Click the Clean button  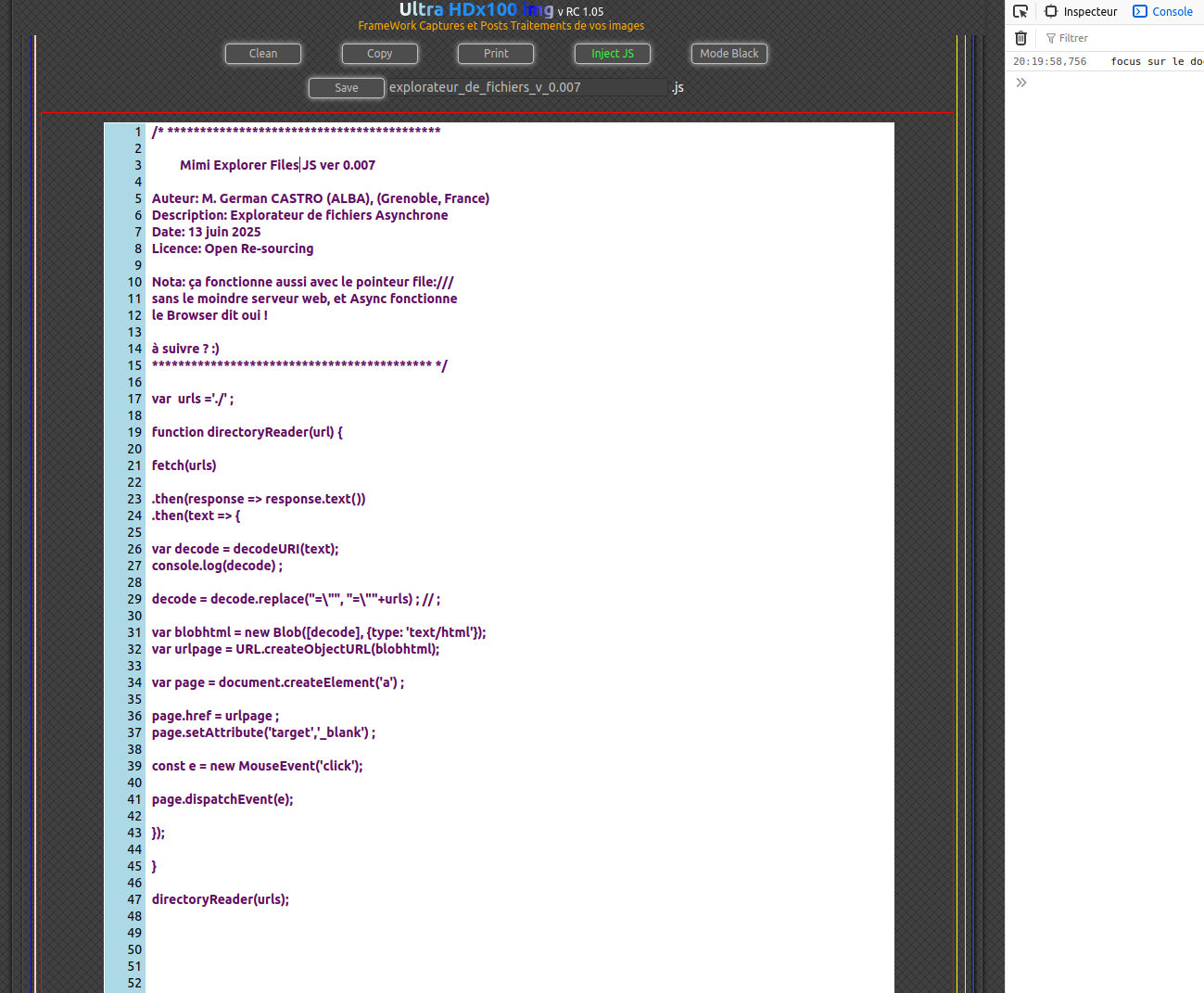[x=263, y=54]
